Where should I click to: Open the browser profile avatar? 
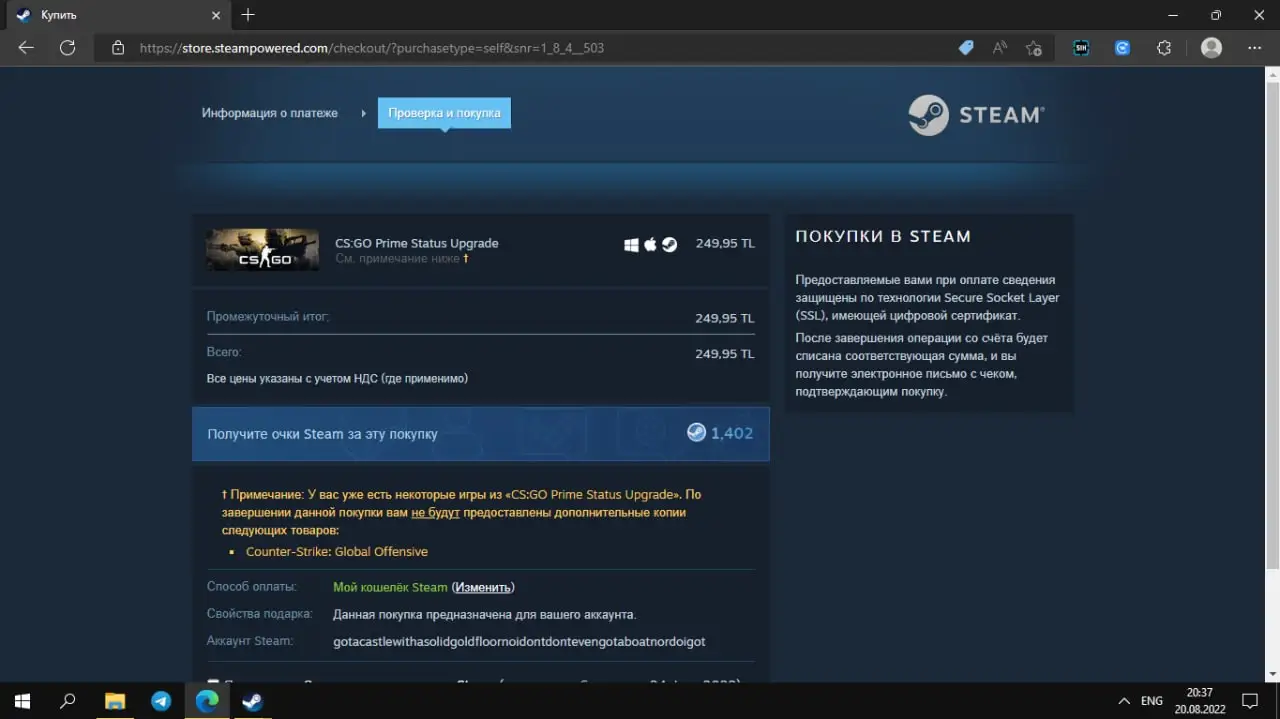(x=1211, y=47)
